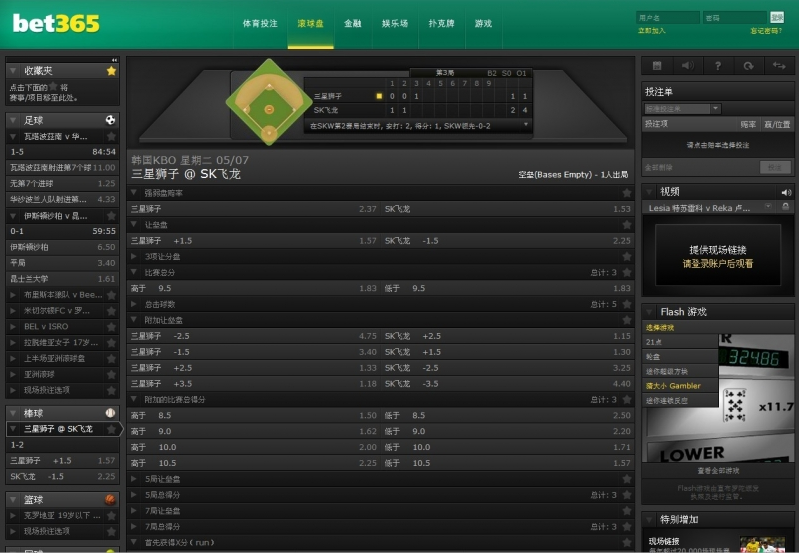Toggle star for 三星狮子 @ SK飞龙 in sidebar

[111, 429]
